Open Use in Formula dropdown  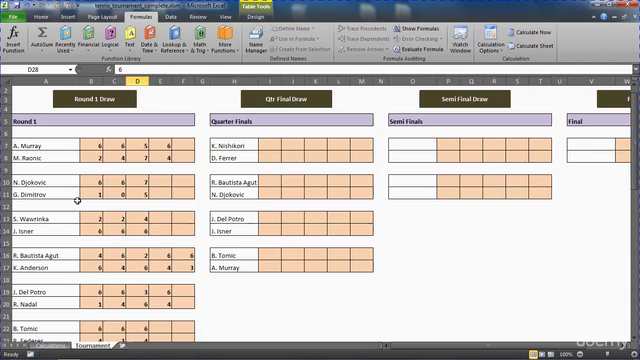[294, 39]
